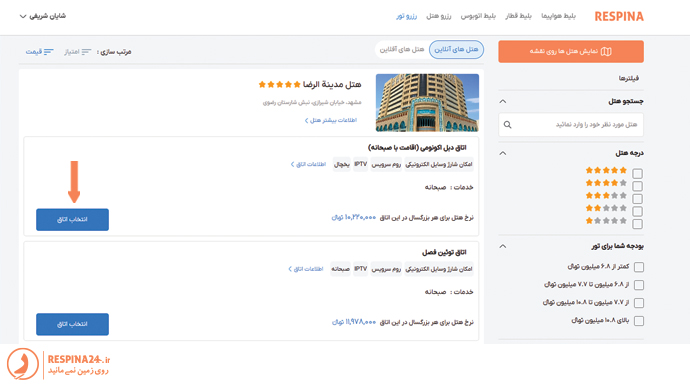Select the twin room button

pyautogui.click(x=72, y=324)
